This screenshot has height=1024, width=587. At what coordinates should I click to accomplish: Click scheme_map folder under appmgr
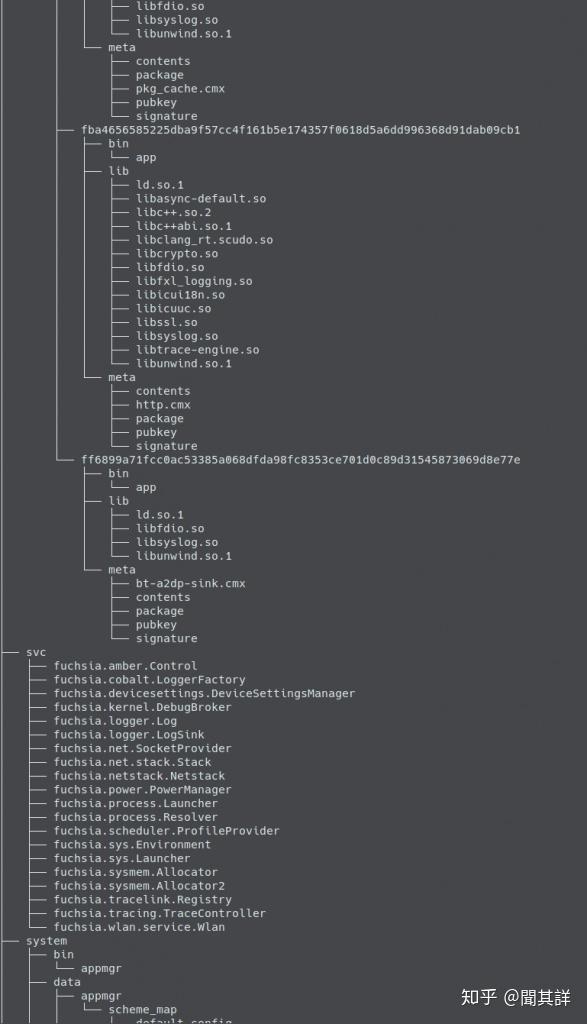[142, 1010]
